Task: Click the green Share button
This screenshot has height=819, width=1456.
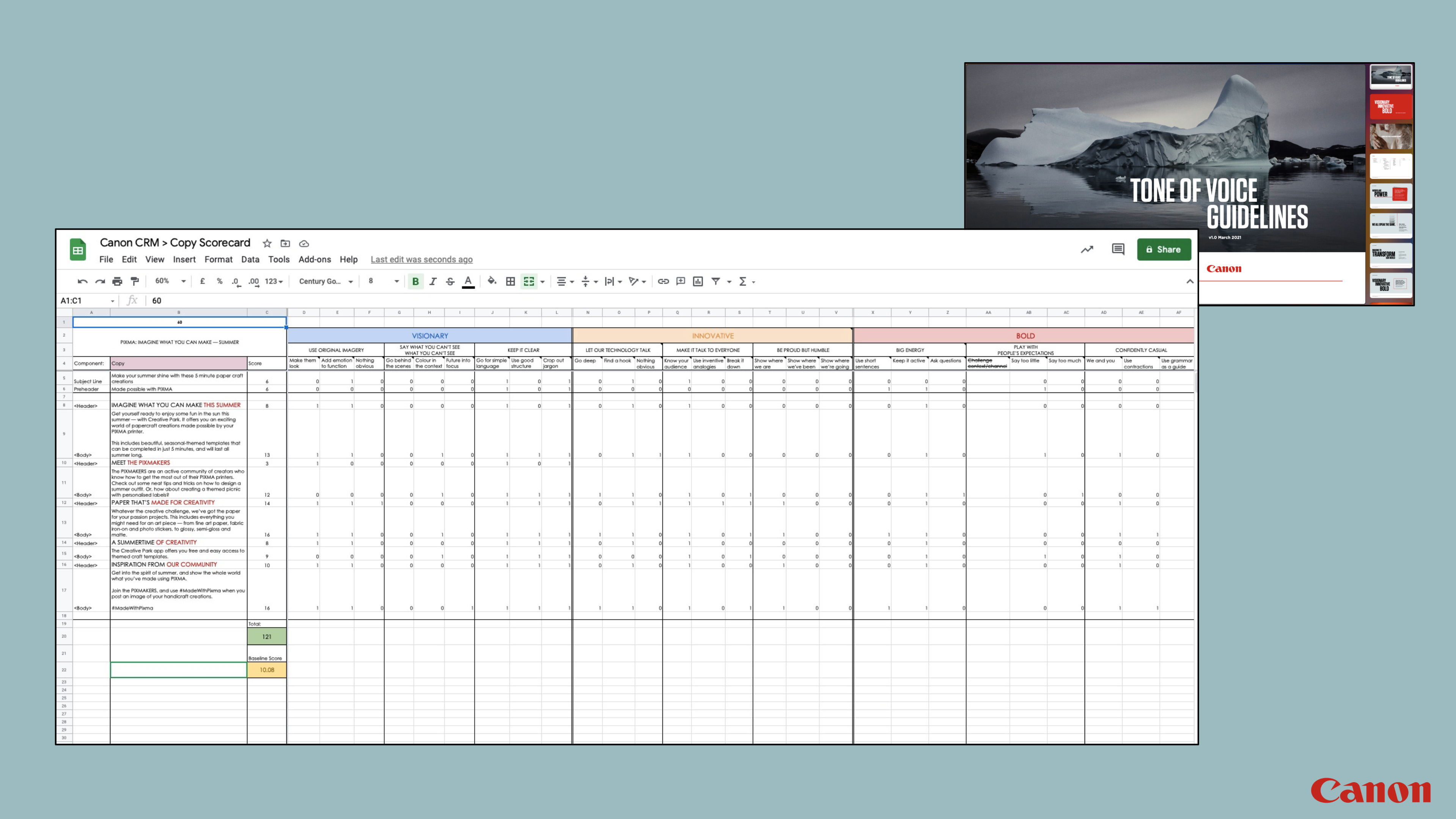Action: tap(1163, 249)
